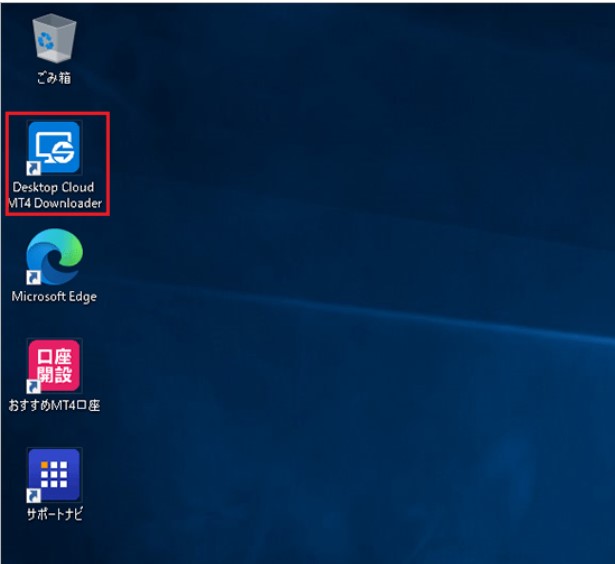Click the white 口座開設 characters in pink icon
The width and height of the screenshot is (615, 564).
coord(54,364)
